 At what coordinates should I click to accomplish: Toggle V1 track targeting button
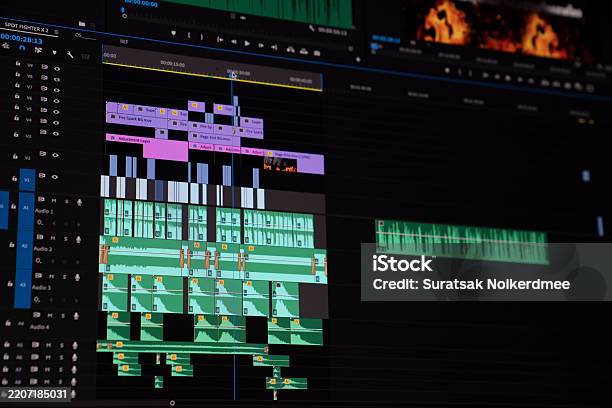pos(27,180)
